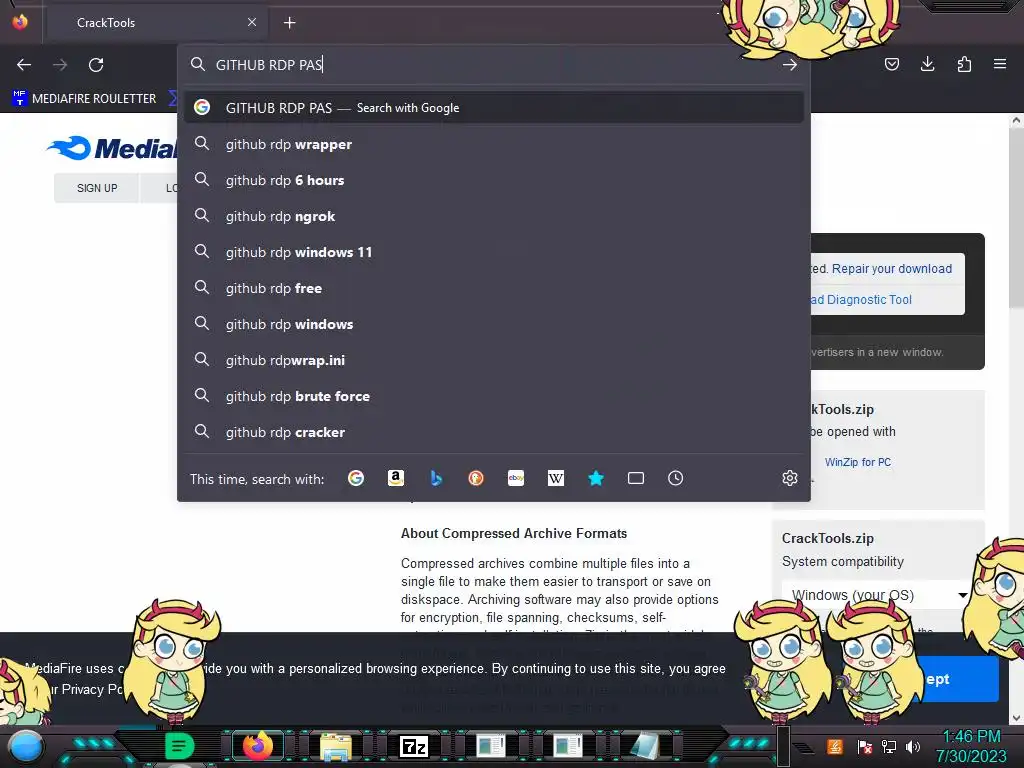The height and width of the screenshot is (768, 1024).
Task: Open the downloads panel icon
Action: pos(927,64)
